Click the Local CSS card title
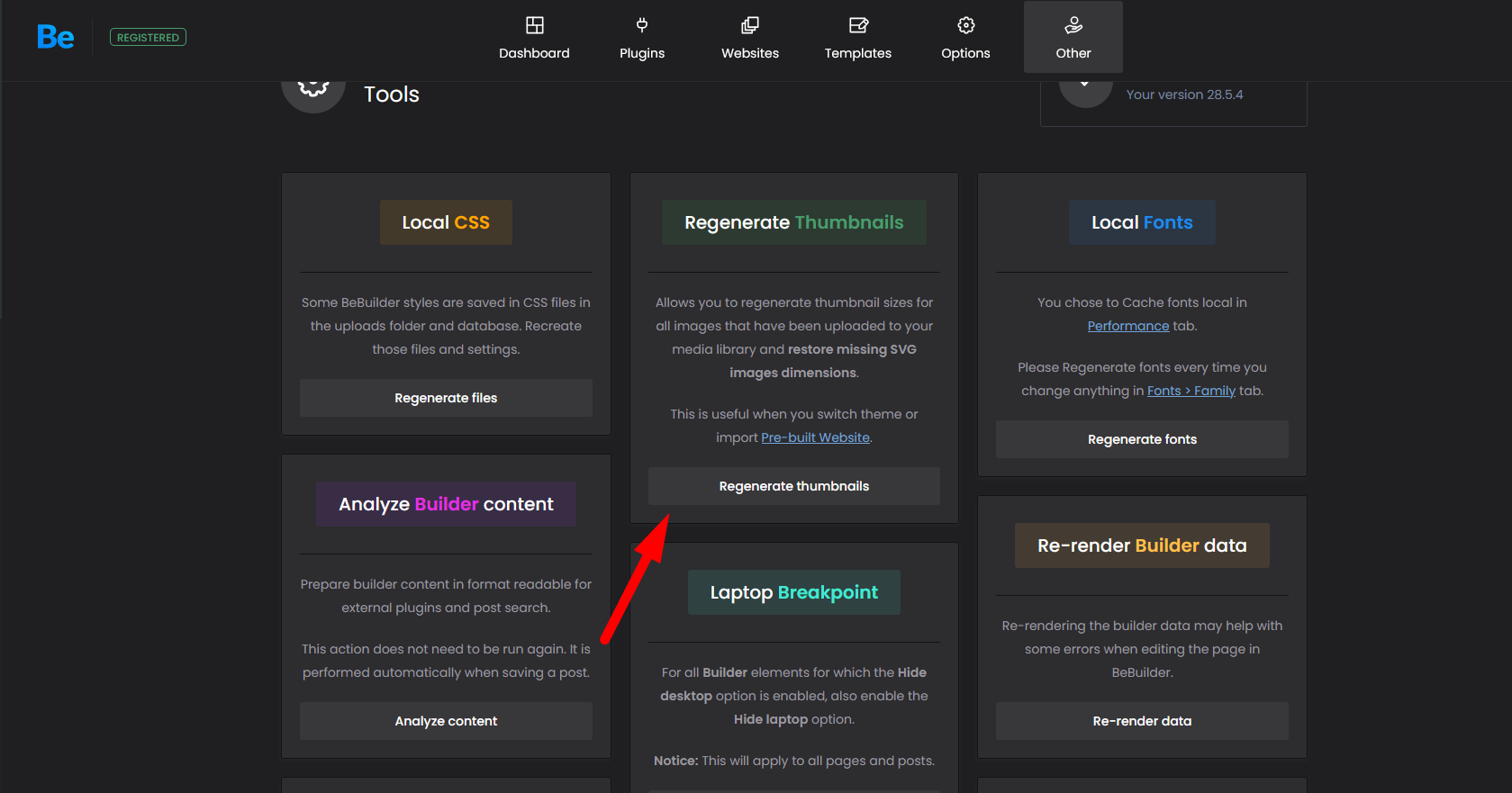 pyautogui.click(x=446, y=222)
